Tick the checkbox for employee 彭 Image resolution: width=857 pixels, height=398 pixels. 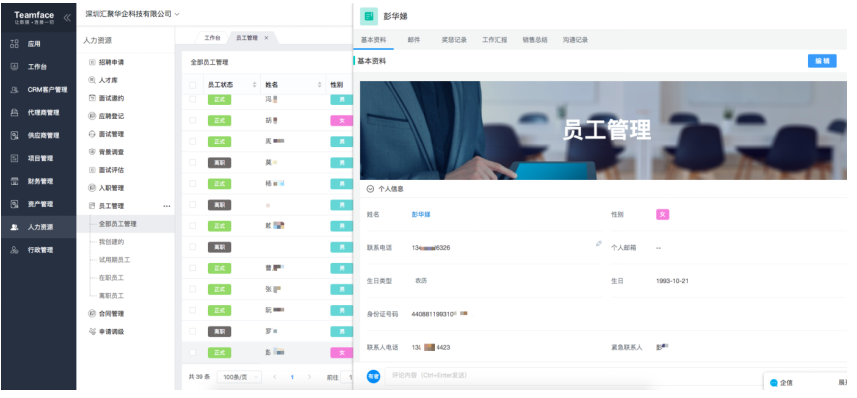192,353
